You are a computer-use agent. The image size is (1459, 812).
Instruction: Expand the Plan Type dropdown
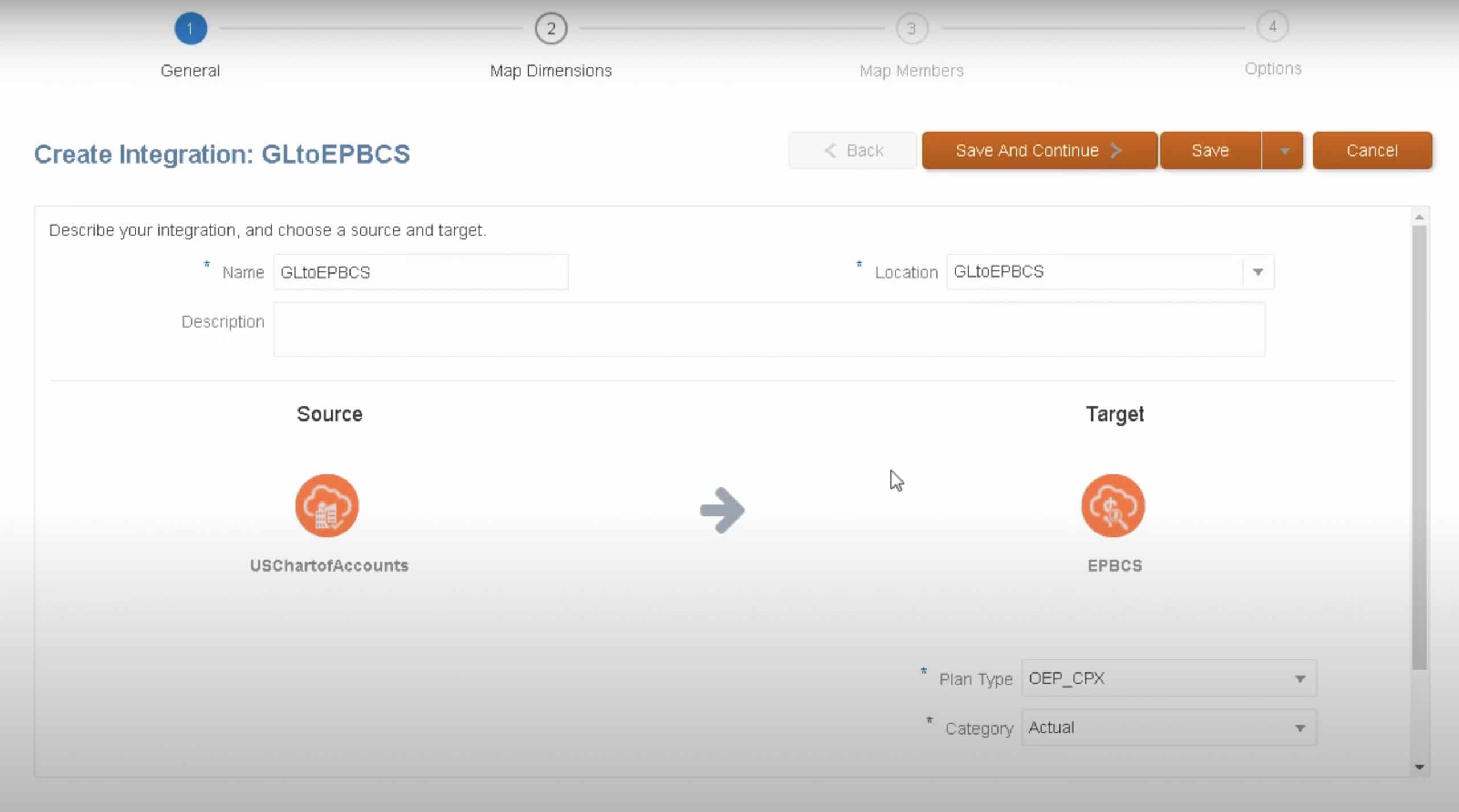1299,679
